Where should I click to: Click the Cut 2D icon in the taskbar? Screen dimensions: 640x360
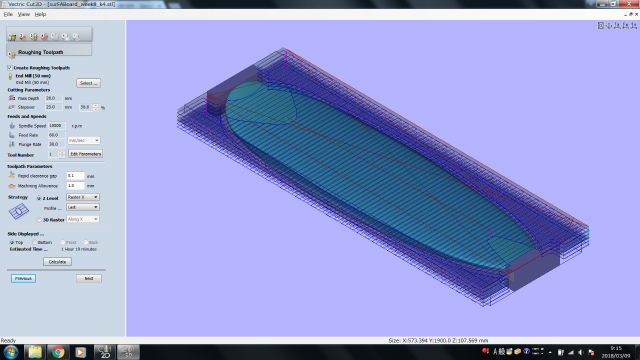(105, 352)
